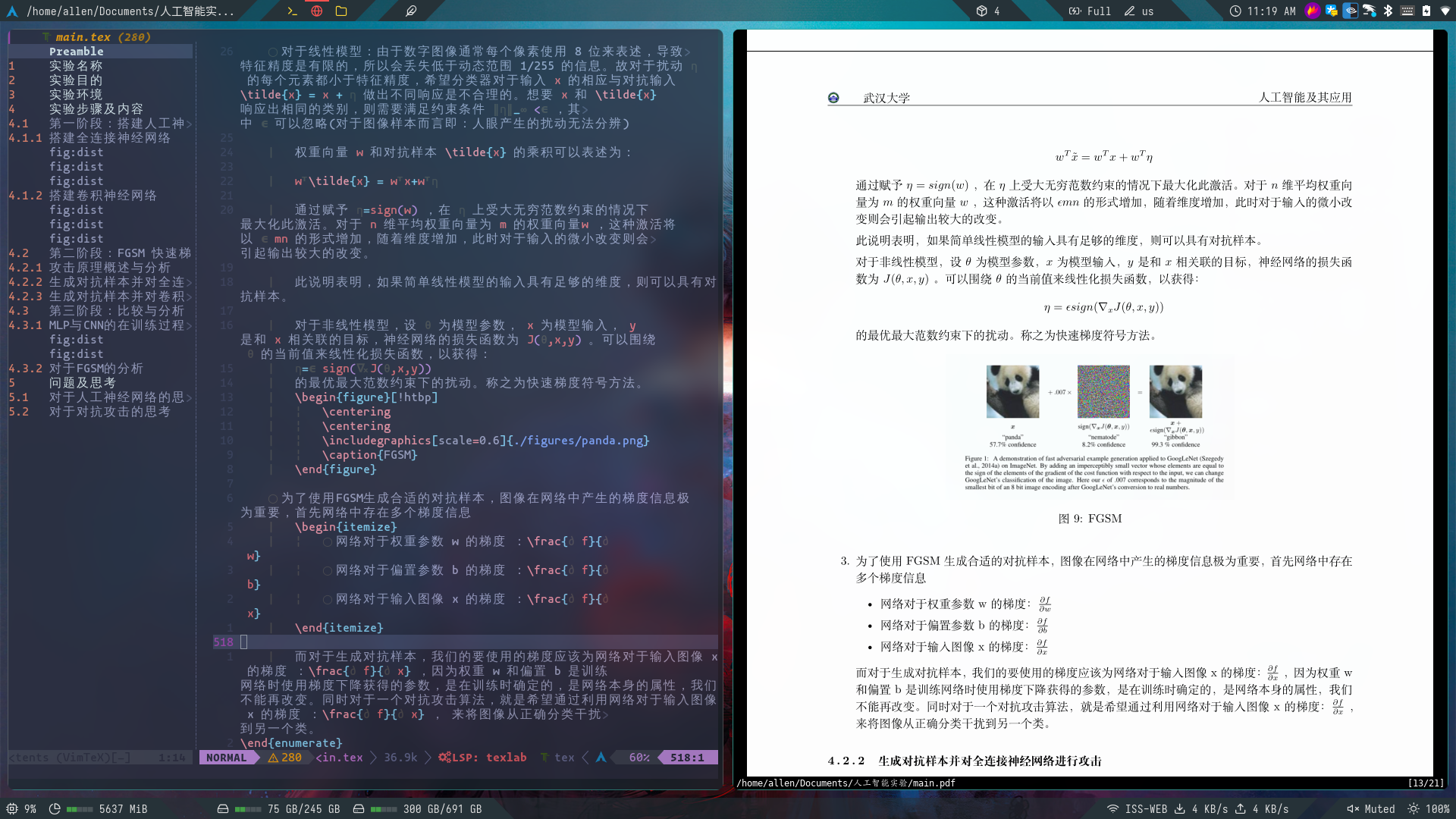Click the red globe browser icon
Image resolution: width=1456 pixels, height=819 pixels.
pyautogui.click(x=317, y=11)
